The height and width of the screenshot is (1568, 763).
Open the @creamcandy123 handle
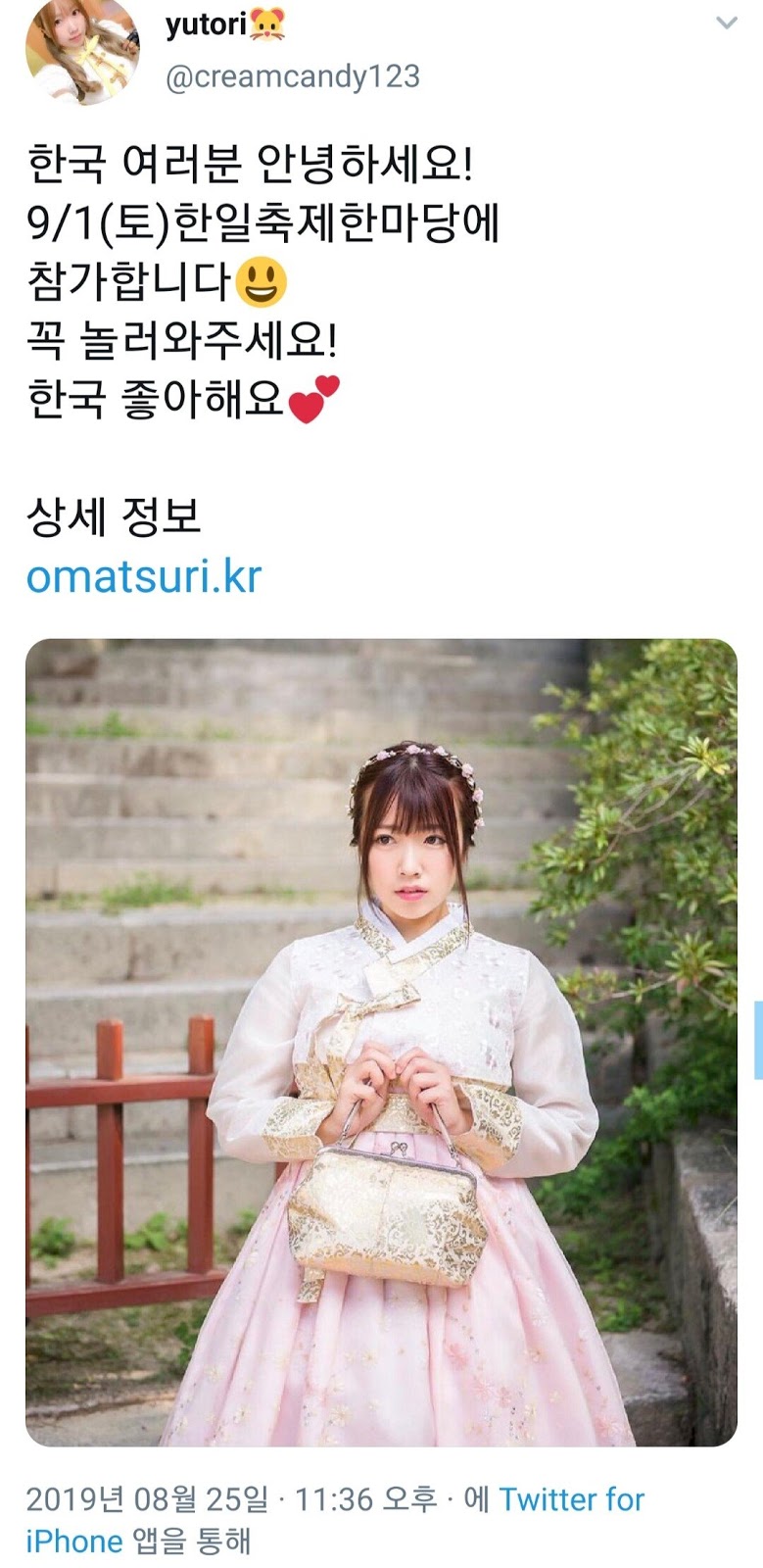point(293,76)
